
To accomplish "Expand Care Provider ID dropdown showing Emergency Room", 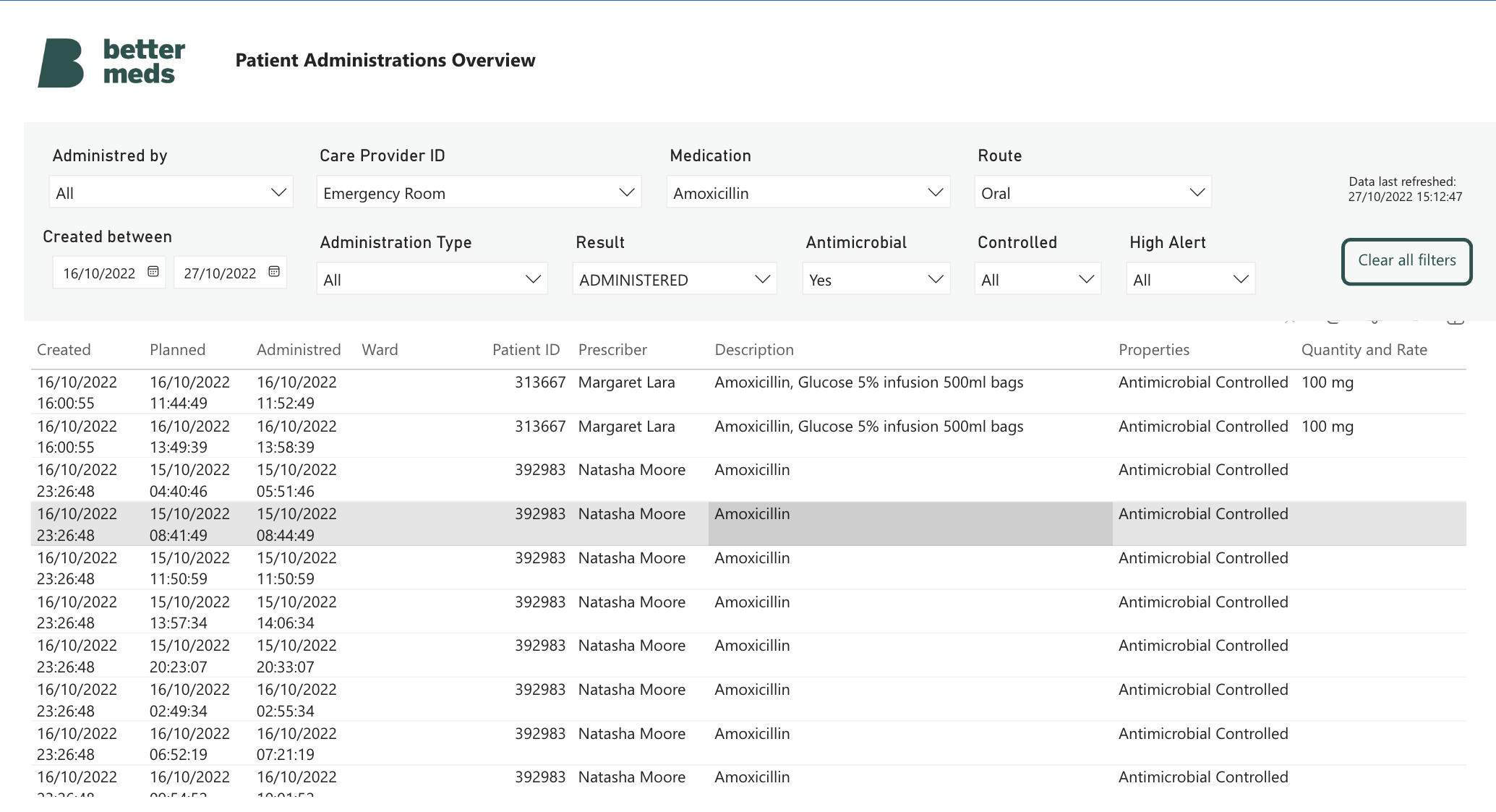I will pos(479,192).
